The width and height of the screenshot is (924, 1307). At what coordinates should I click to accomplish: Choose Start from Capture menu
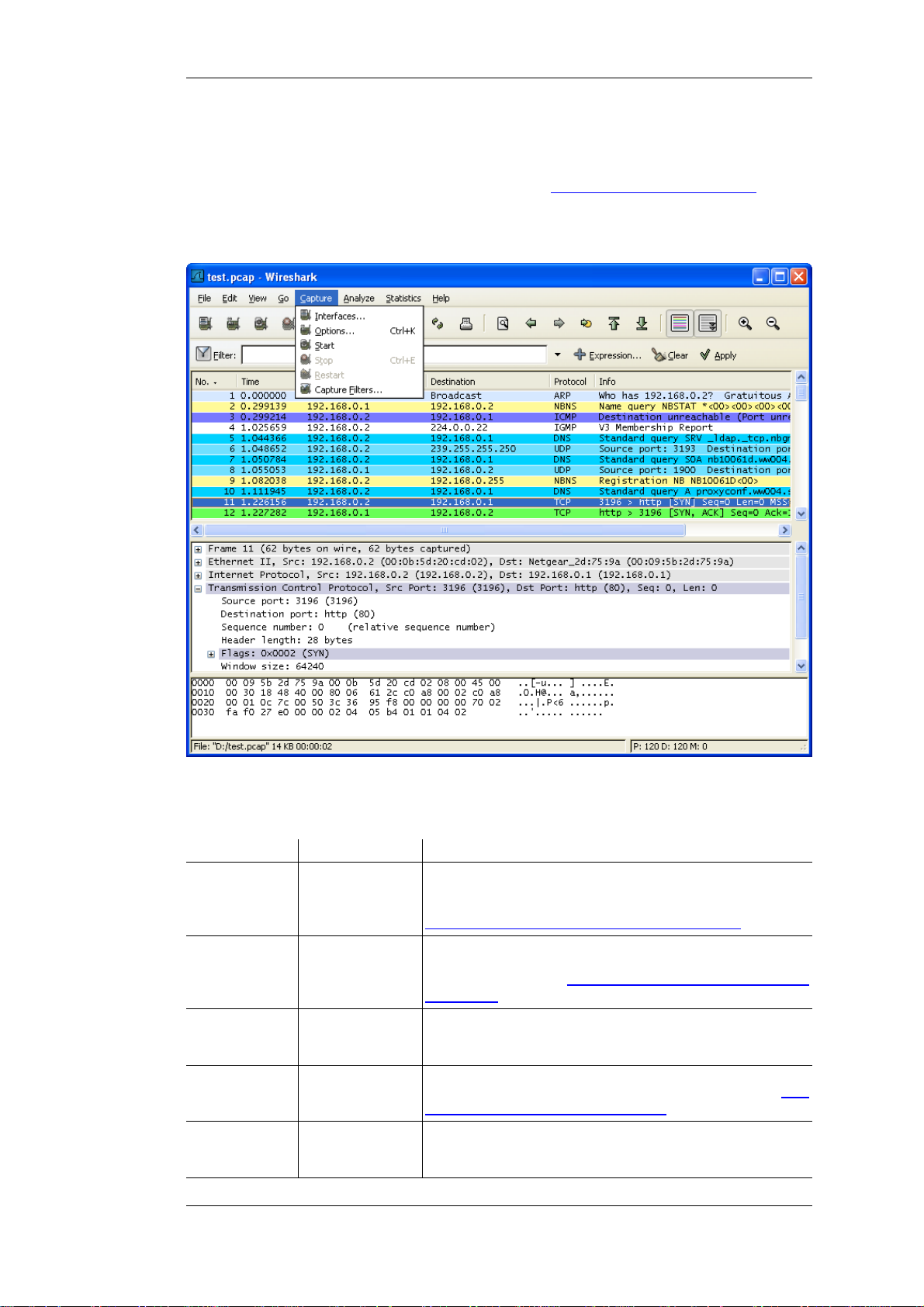point(359,346)
